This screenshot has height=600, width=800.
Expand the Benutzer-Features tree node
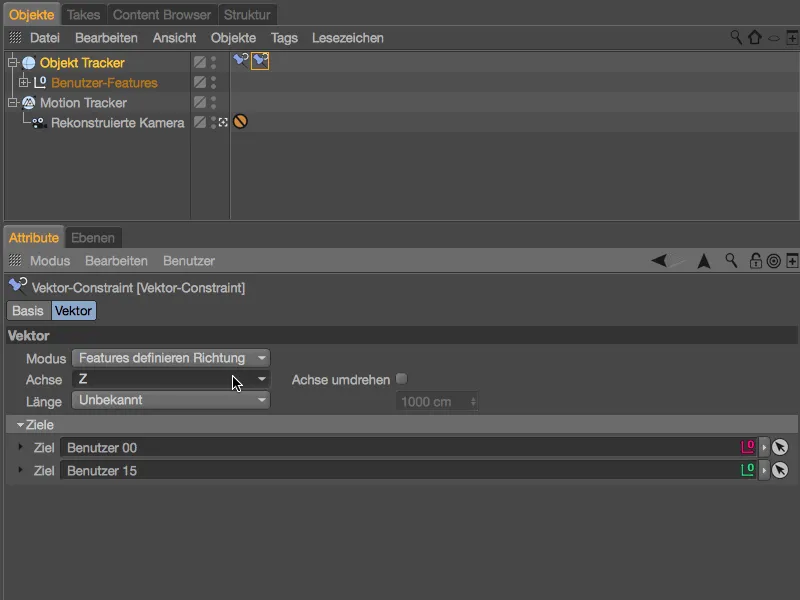tap(23, 82)
